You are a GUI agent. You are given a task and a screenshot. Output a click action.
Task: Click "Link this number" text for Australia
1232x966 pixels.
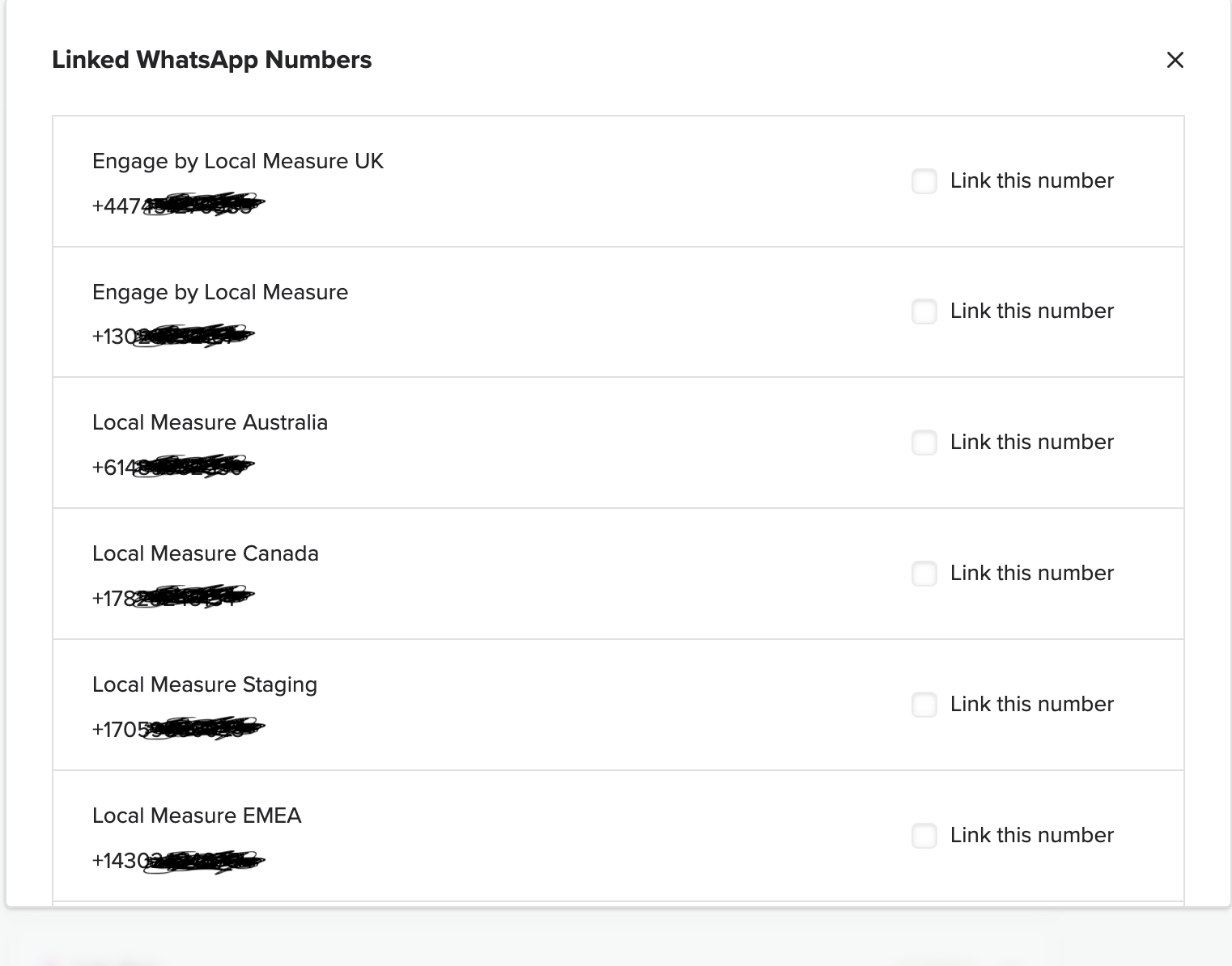1031,442
